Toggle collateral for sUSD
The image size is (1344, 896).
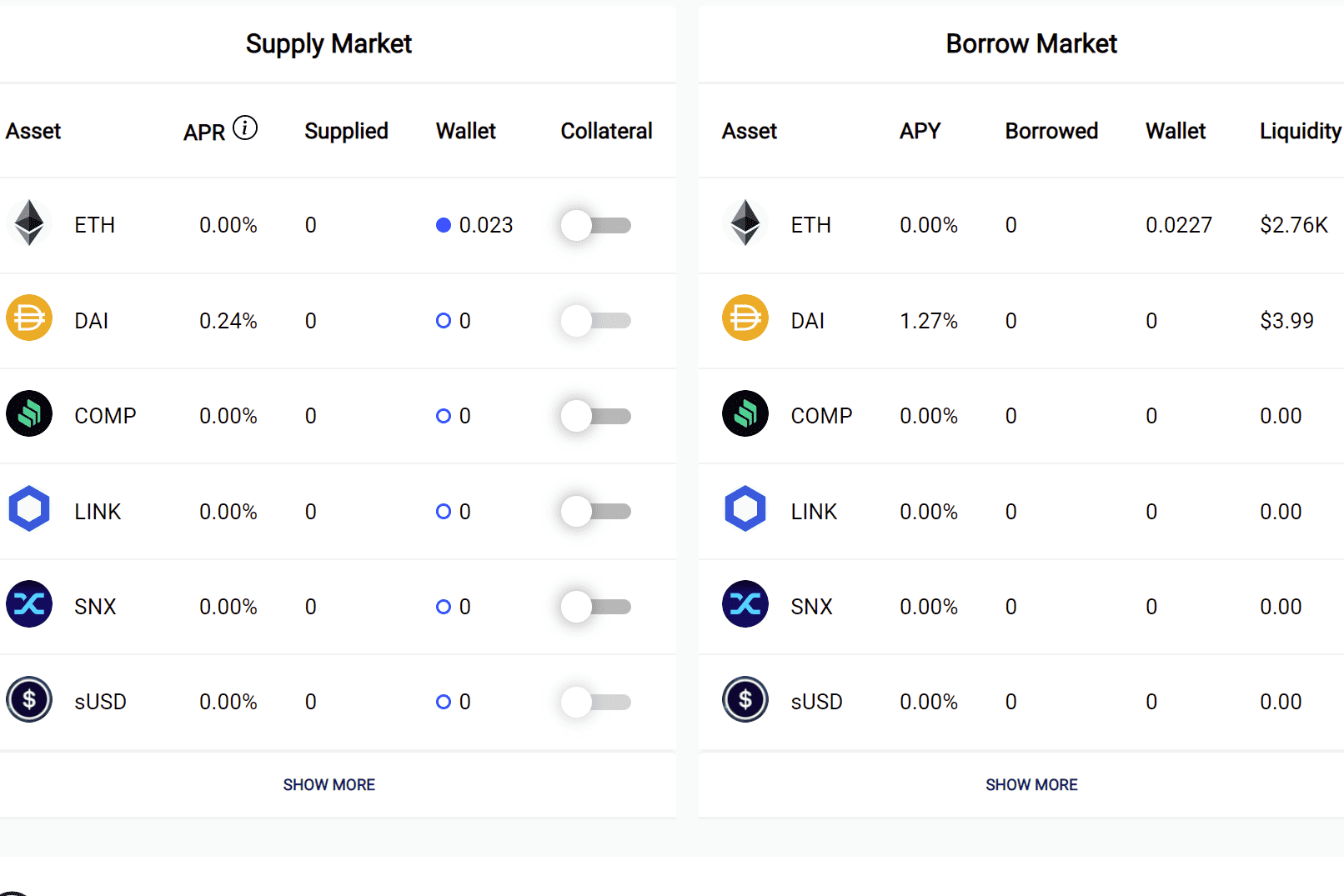point(594,702)
